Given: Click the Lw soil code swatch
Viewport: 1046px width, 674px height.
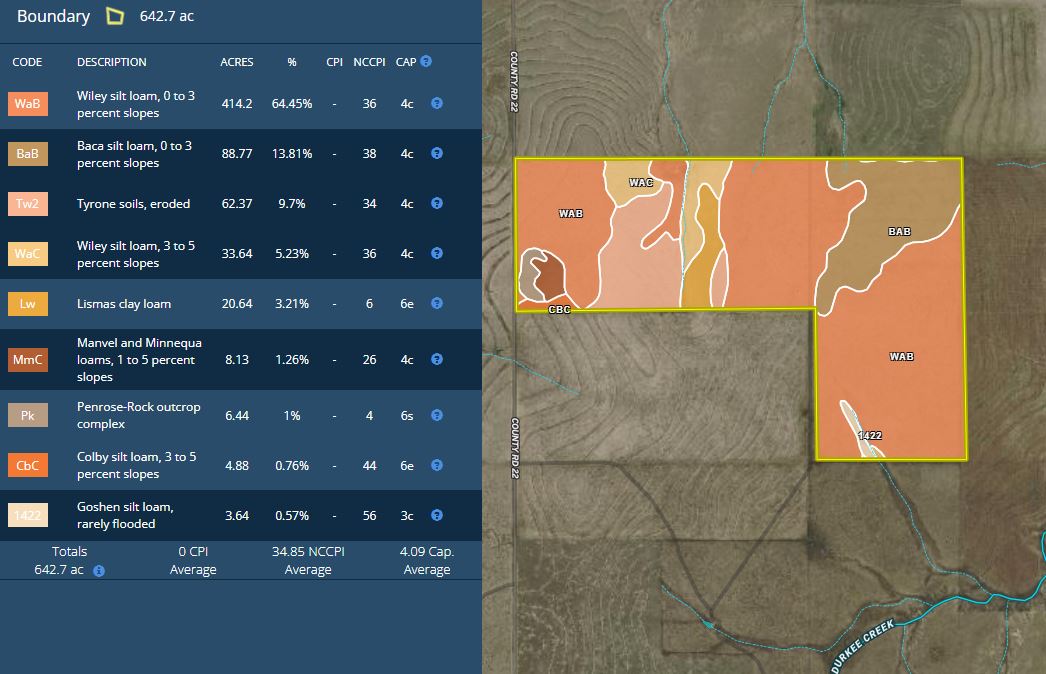Looking at the screenshot, I should [27, 304].
